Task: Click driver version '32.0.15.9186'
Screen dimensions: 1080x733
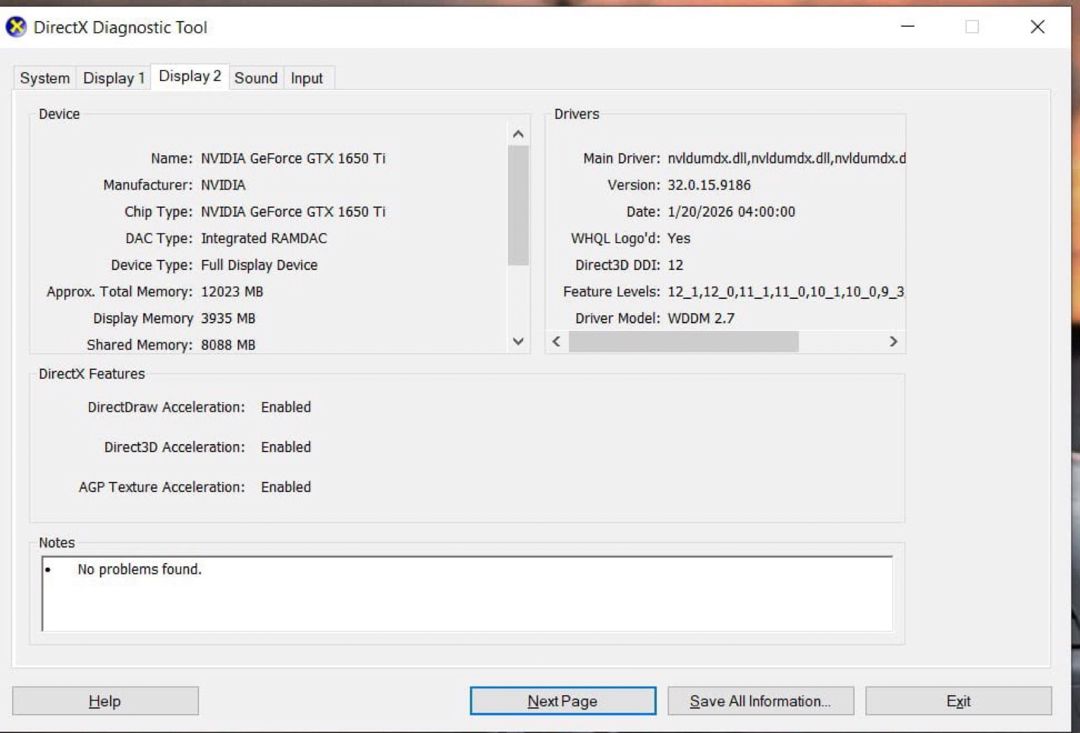Action: pyautogui.click(x=709, y=185)
